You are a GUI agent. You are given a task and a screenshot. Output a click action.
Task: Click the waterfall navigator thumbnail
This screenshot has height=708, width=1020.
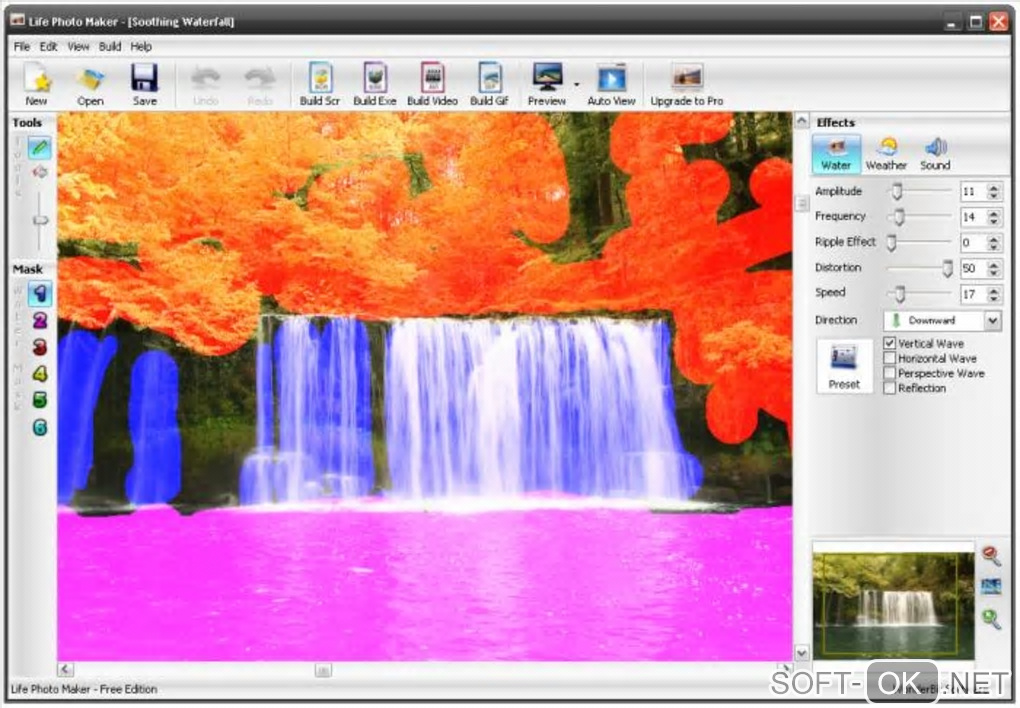click(892, 606)
